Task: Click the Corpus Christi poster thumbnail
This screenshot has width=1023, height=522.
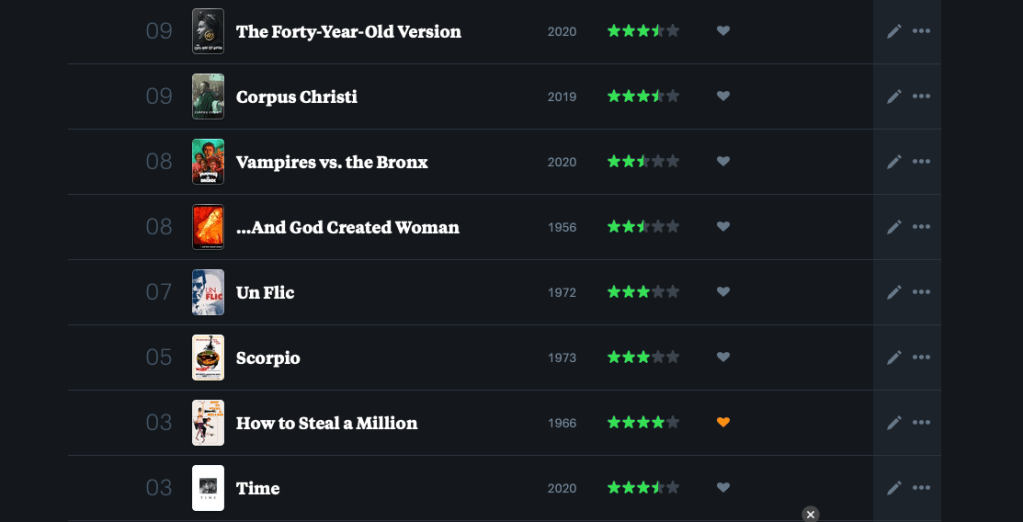Action: [x=208, y=96]
